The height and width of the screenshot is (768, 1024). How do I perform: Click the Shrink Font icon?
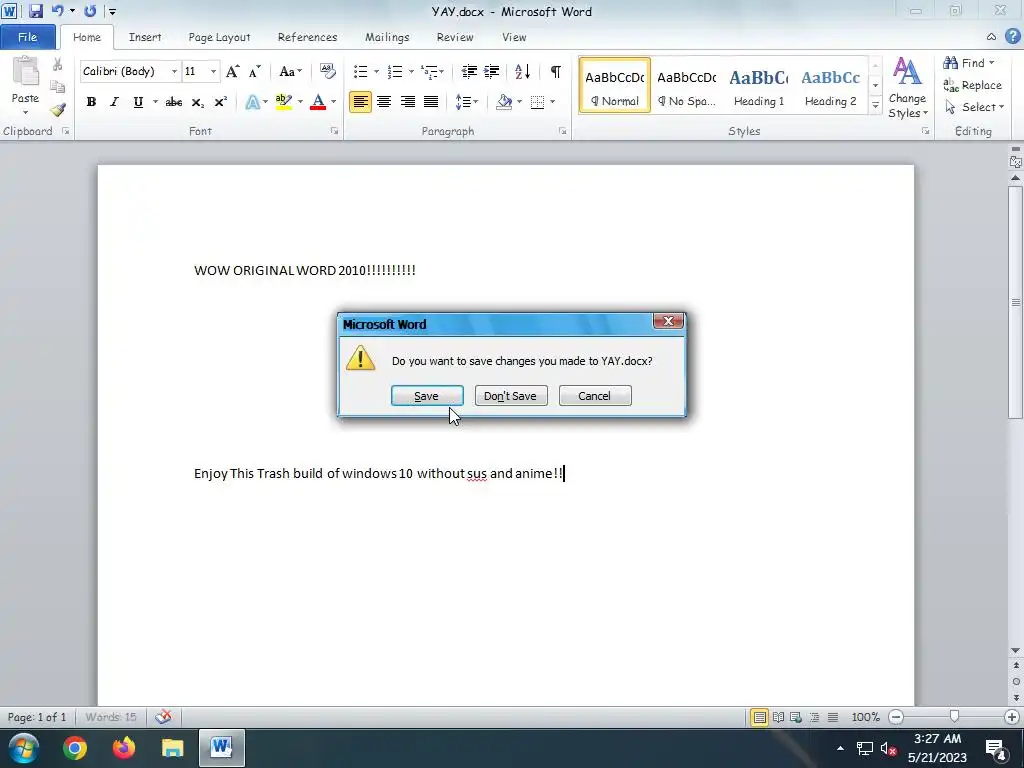[x=255, y=71]
